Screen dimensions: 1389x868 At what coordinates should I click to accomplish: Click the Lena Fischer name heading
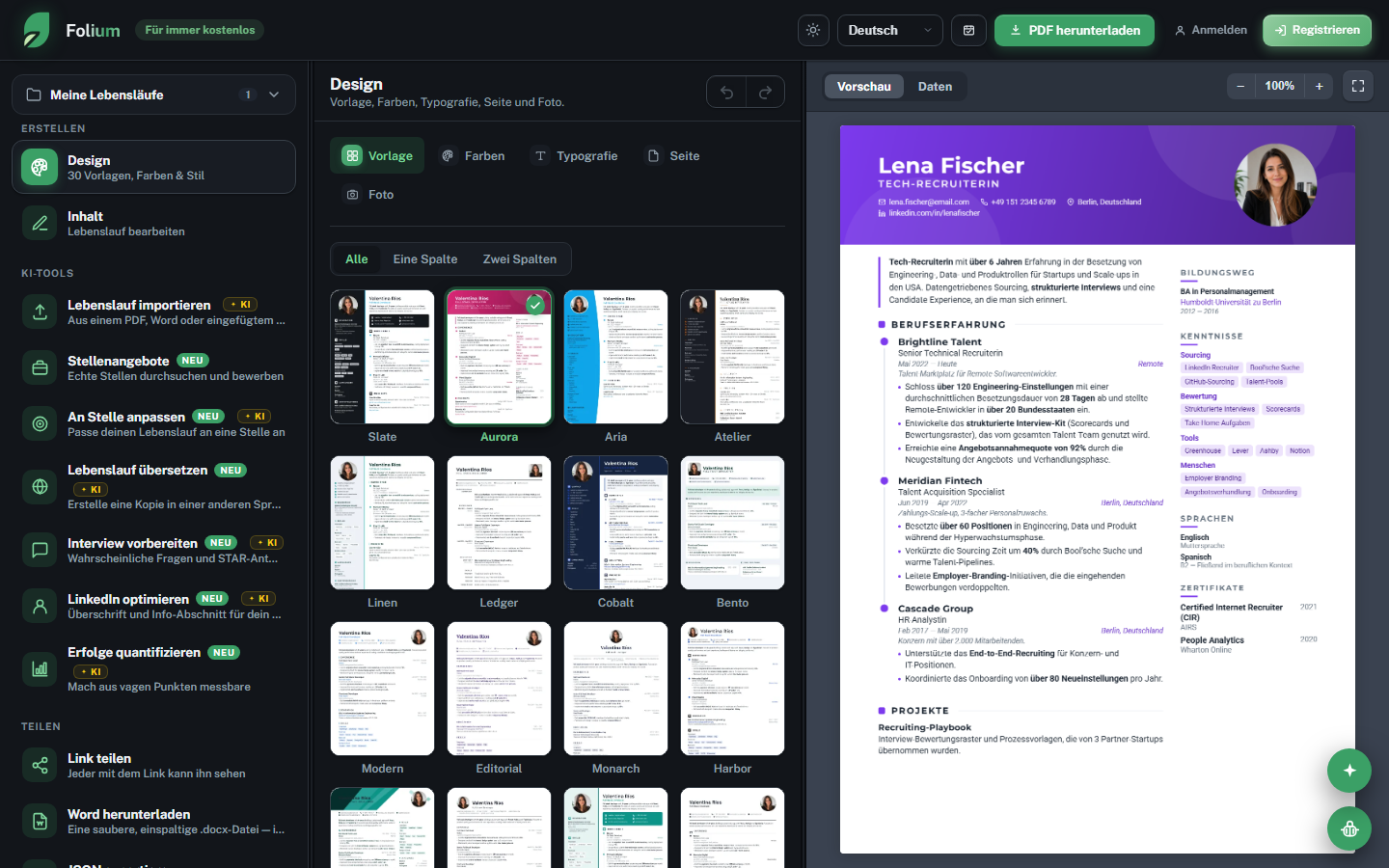tap(951, 166)
